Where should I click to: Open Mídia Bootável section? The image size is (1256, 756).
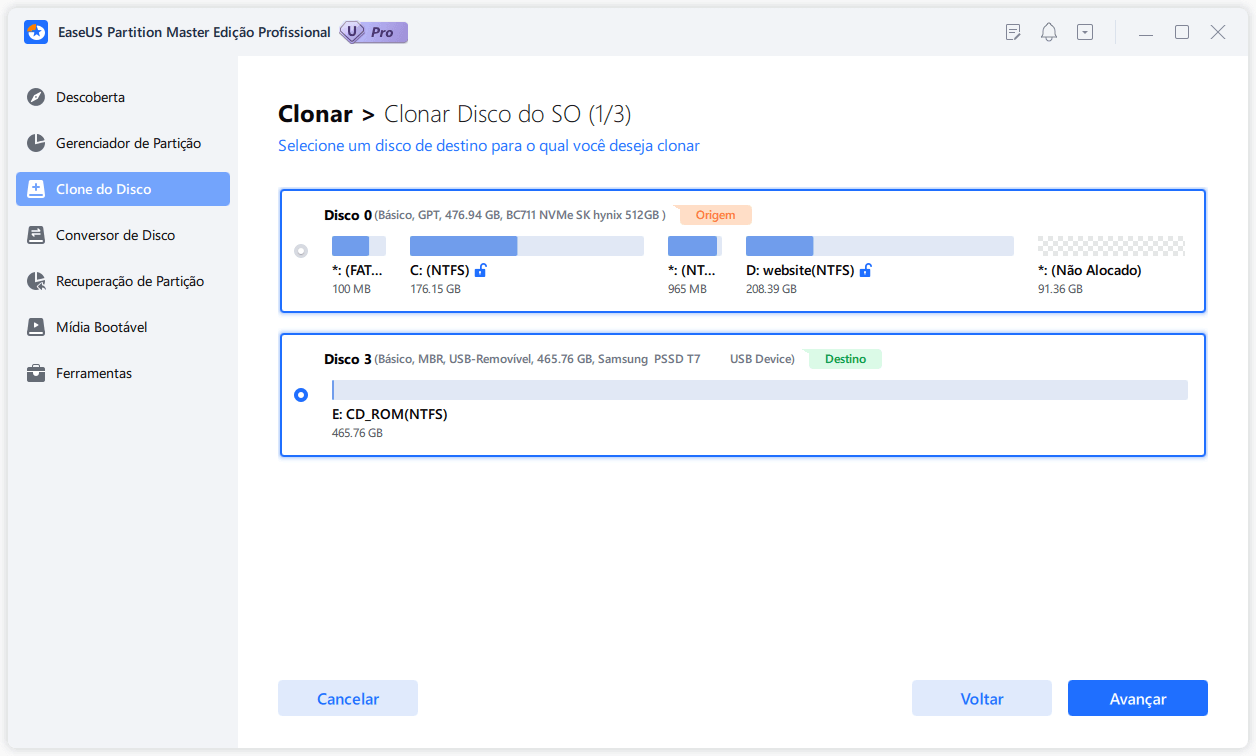(123, 327)
